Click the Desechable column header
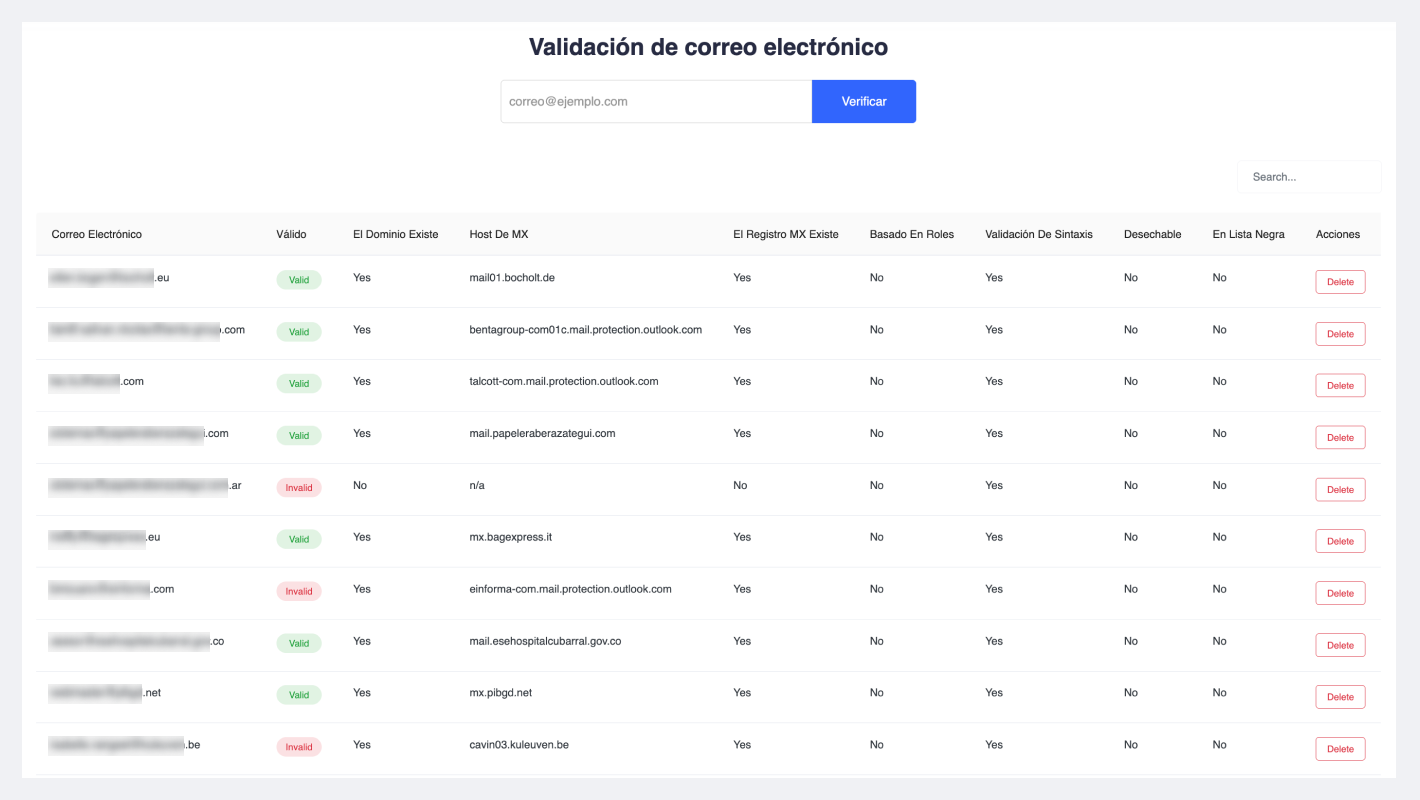This screenshot has width=1420, height=800. coord(1152,234)
